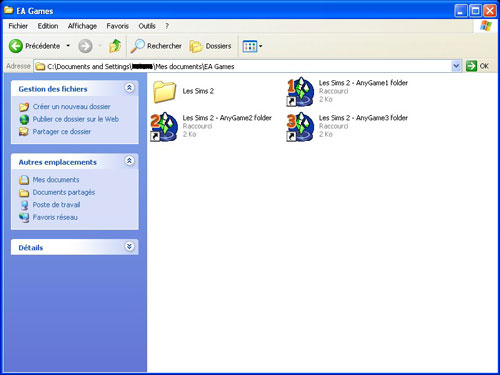Viewport: 500px width, 375px height.
Task: Open Favoris réseau link
Action: tap(55, 217)
